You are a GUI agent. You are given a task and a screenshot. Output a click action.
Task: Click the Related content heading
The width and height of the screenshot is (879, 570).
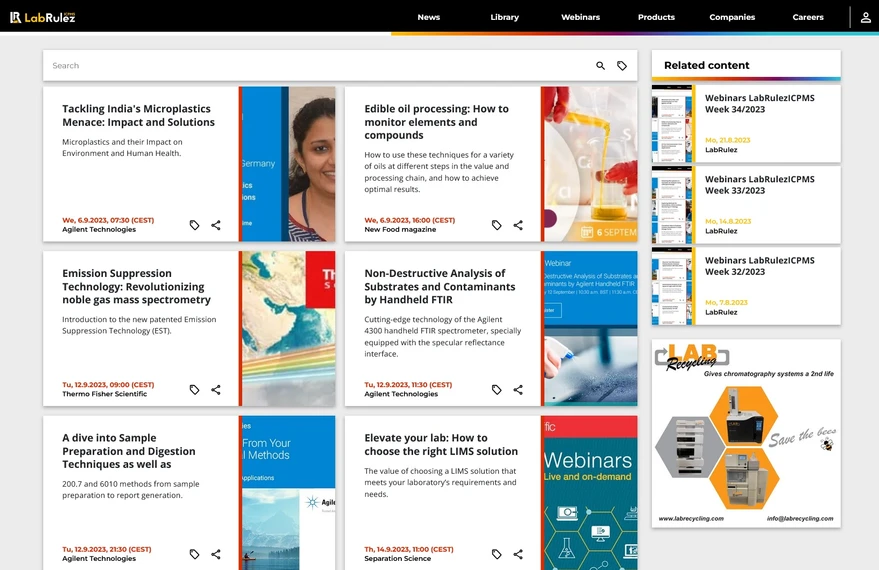pos(707,66)
